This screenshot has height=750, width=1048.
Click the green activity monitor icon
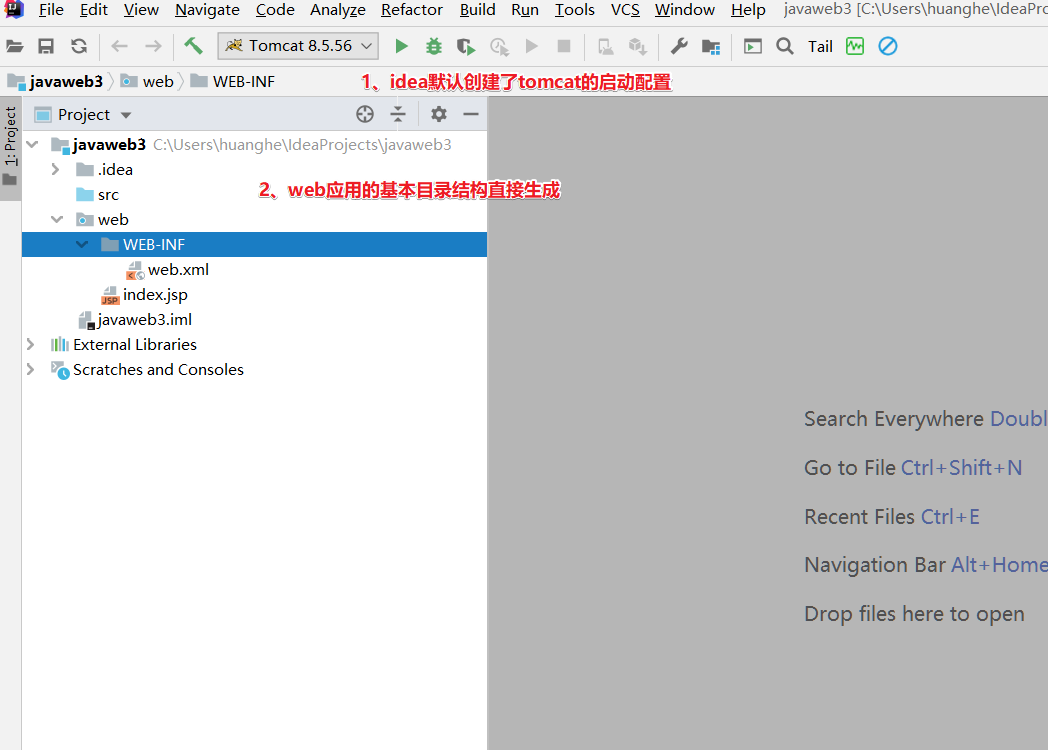[x=855, y=46]
